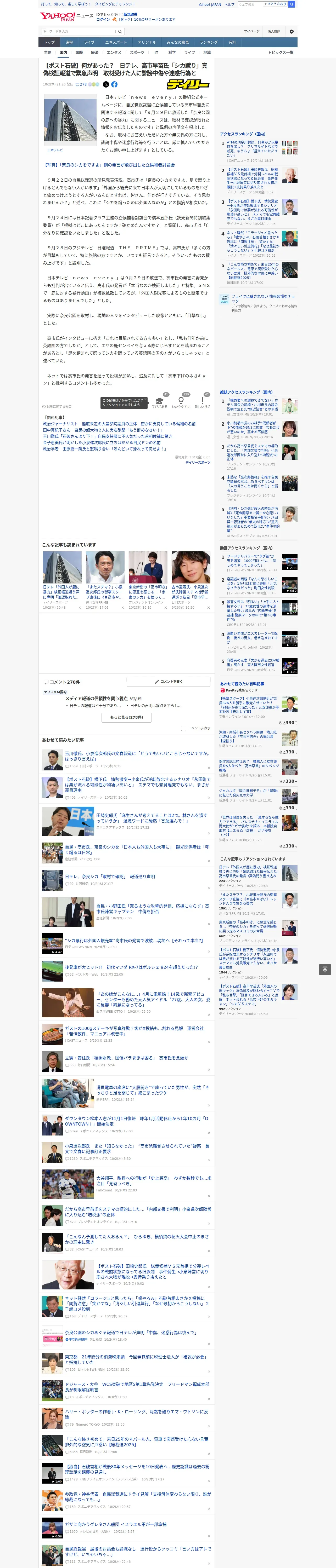This screenshot has height=1568, width=336.
Task: Open article 後発車が大ヒット!? 初代マツダ RX-7
Action: tap(131, 967)
